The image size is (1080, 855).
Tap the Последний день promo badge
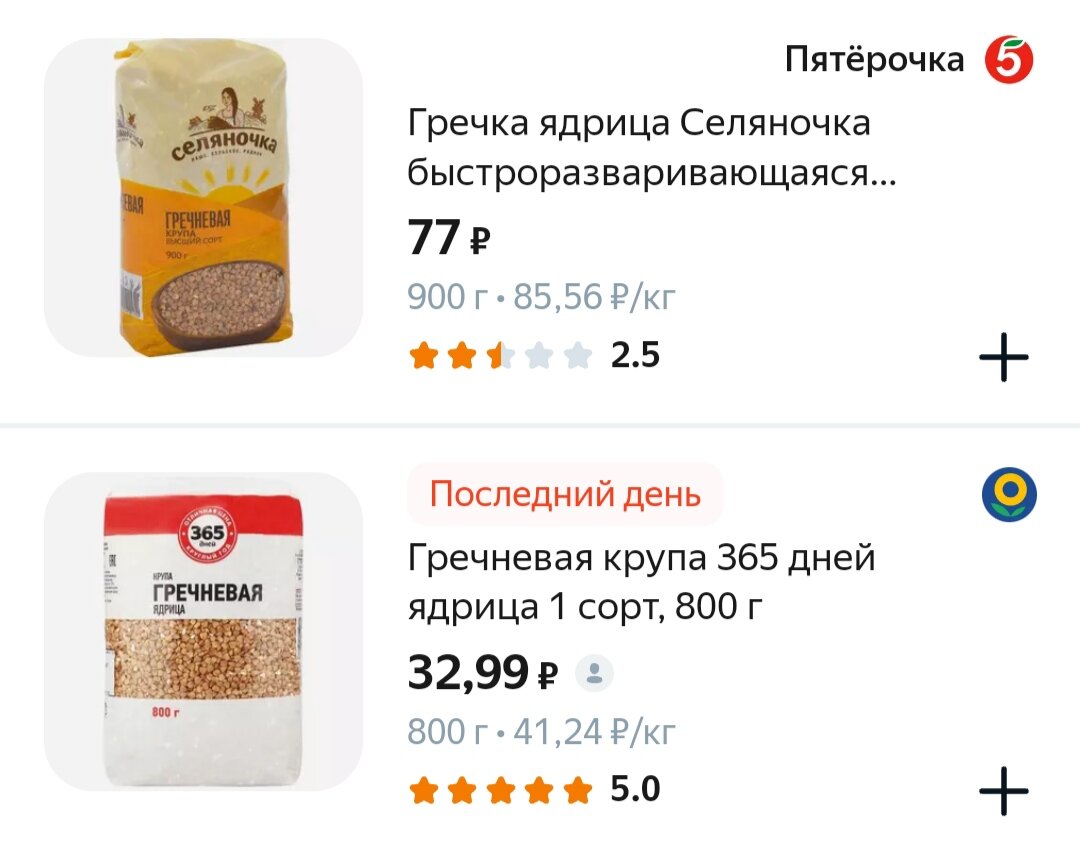(565, 494)
